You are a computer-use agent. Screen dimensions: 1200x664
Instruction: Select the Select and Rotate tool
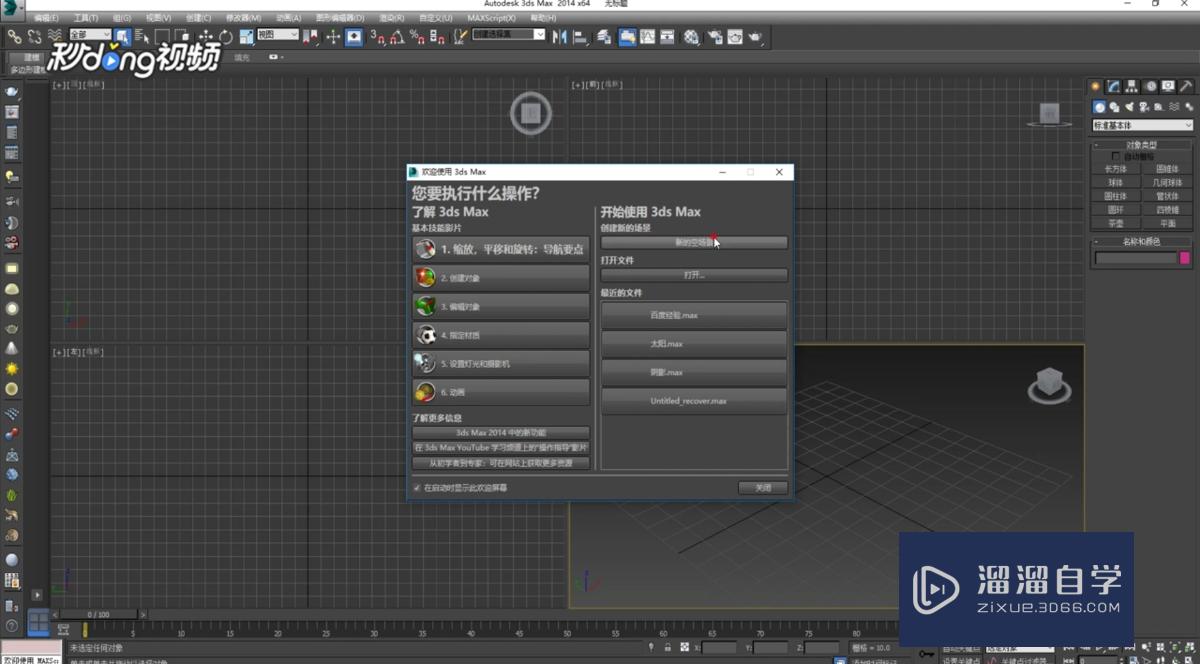tap(226, 37)
